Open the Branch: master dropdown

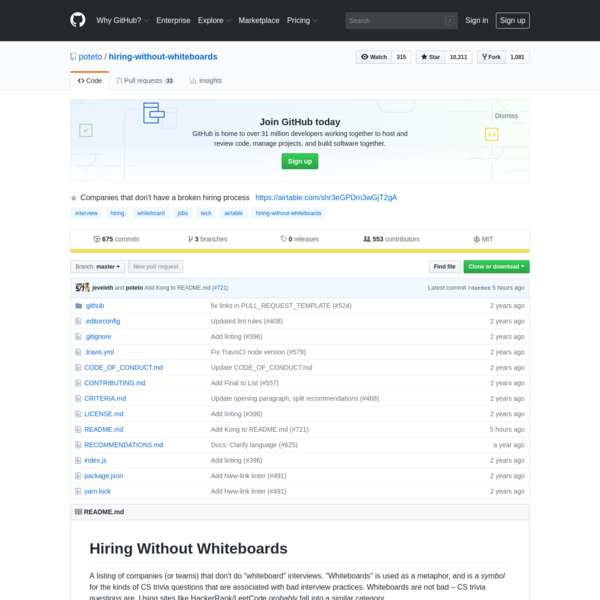coord(98,267)
